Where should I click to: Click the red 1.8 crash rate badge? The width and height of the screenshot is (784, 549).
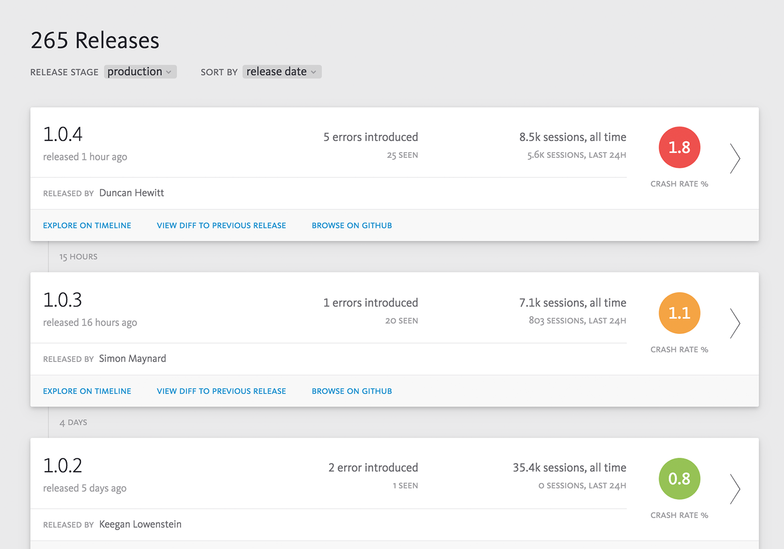[679, 148]
